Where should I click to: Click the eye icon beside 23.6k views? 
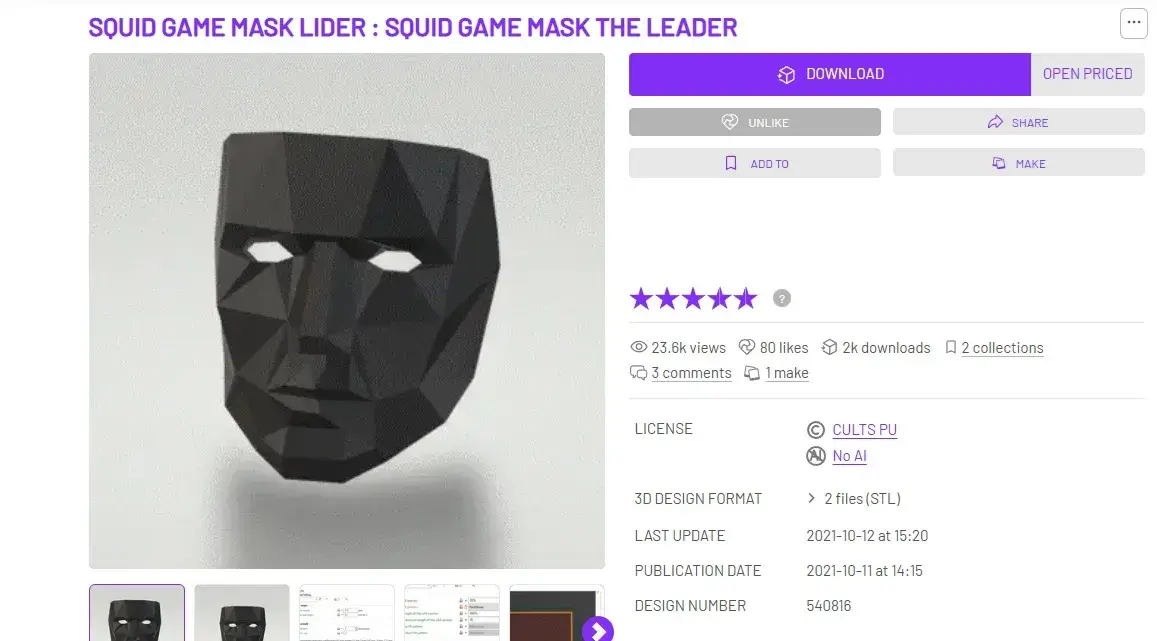click(638, 347)
